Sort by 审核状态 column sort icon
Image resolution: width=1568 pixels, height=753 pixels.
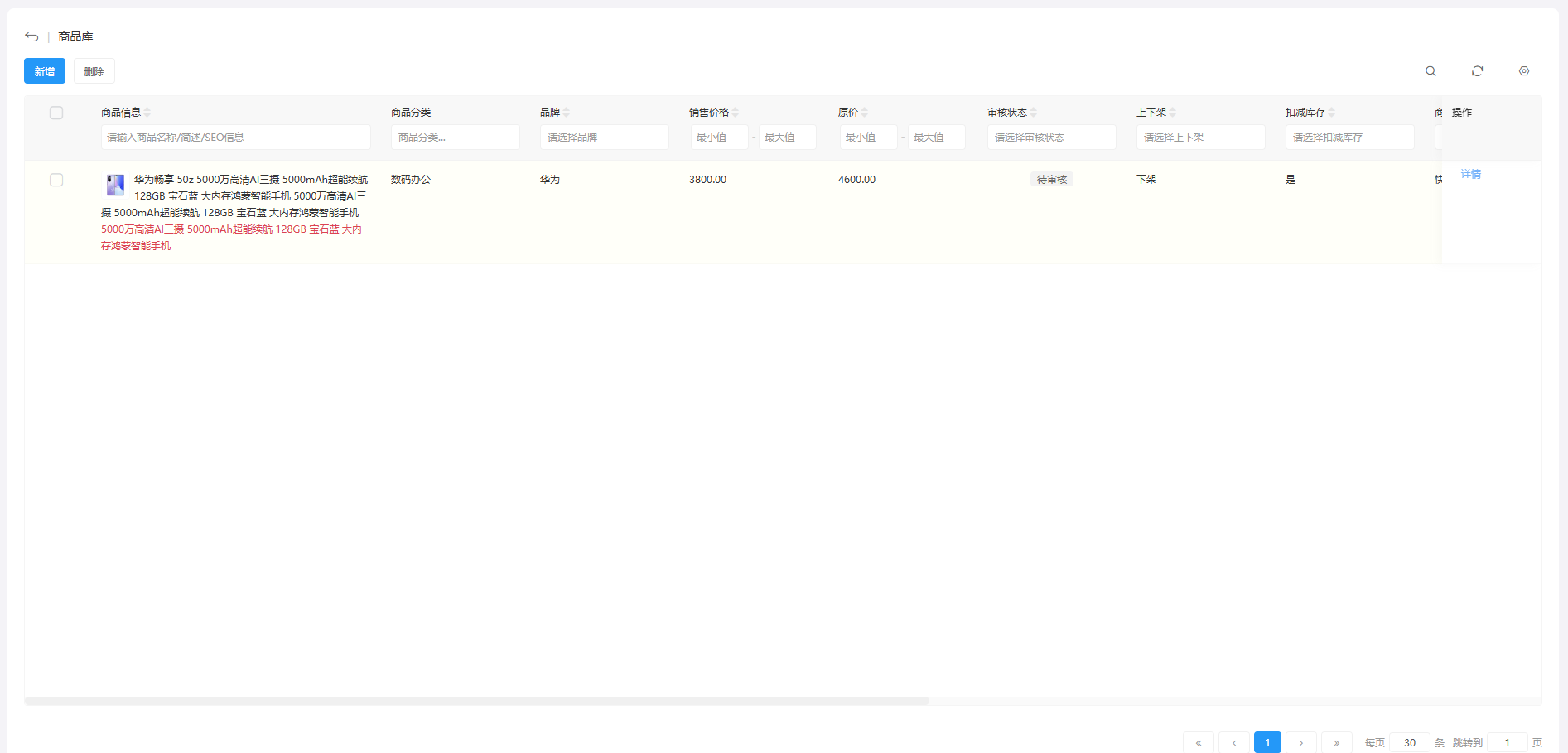click(x=1034, y=113)
